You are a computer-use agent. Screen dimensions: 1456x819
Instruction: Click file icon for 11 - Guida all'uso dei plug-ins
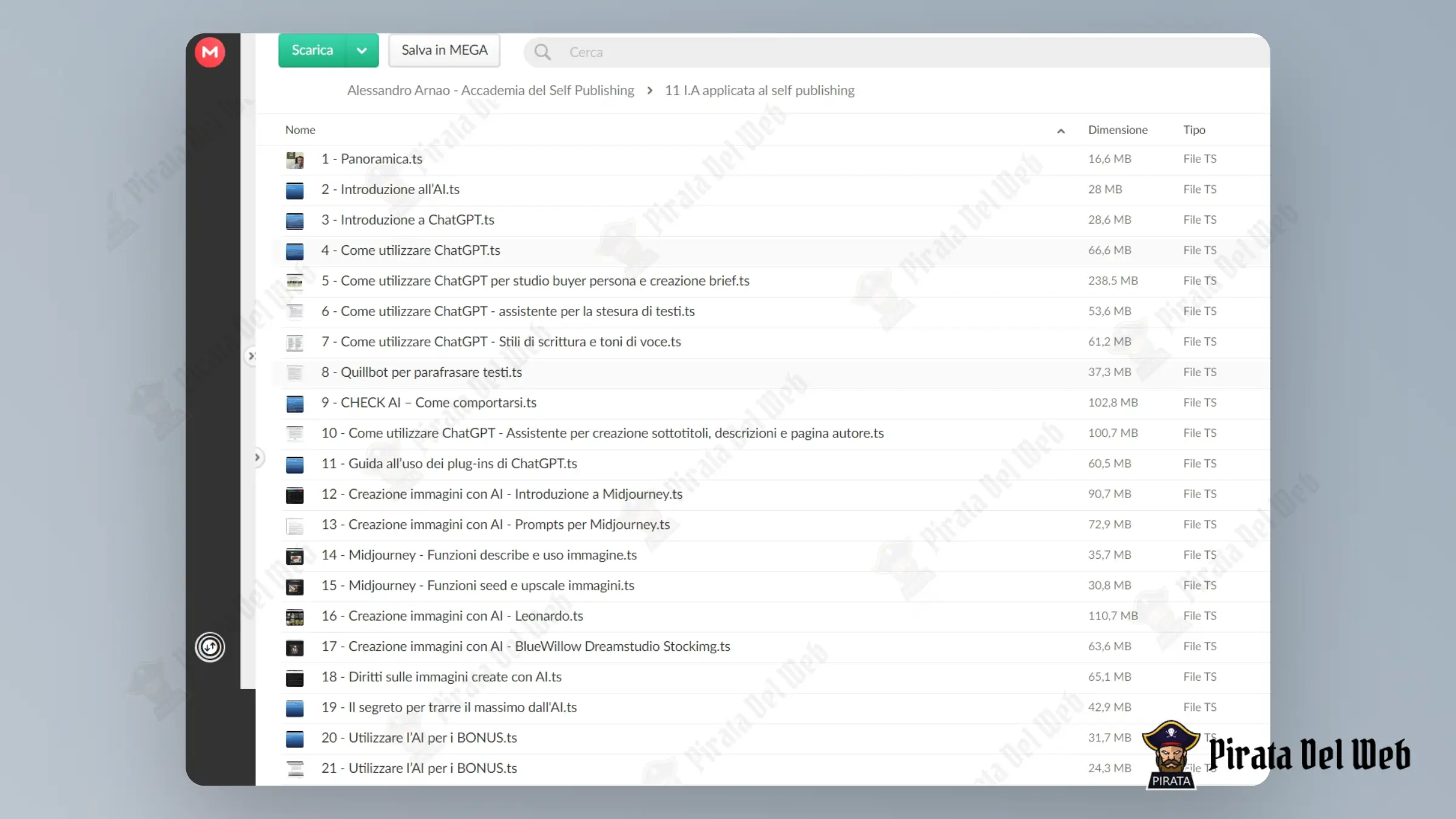(x=295, y=465)
